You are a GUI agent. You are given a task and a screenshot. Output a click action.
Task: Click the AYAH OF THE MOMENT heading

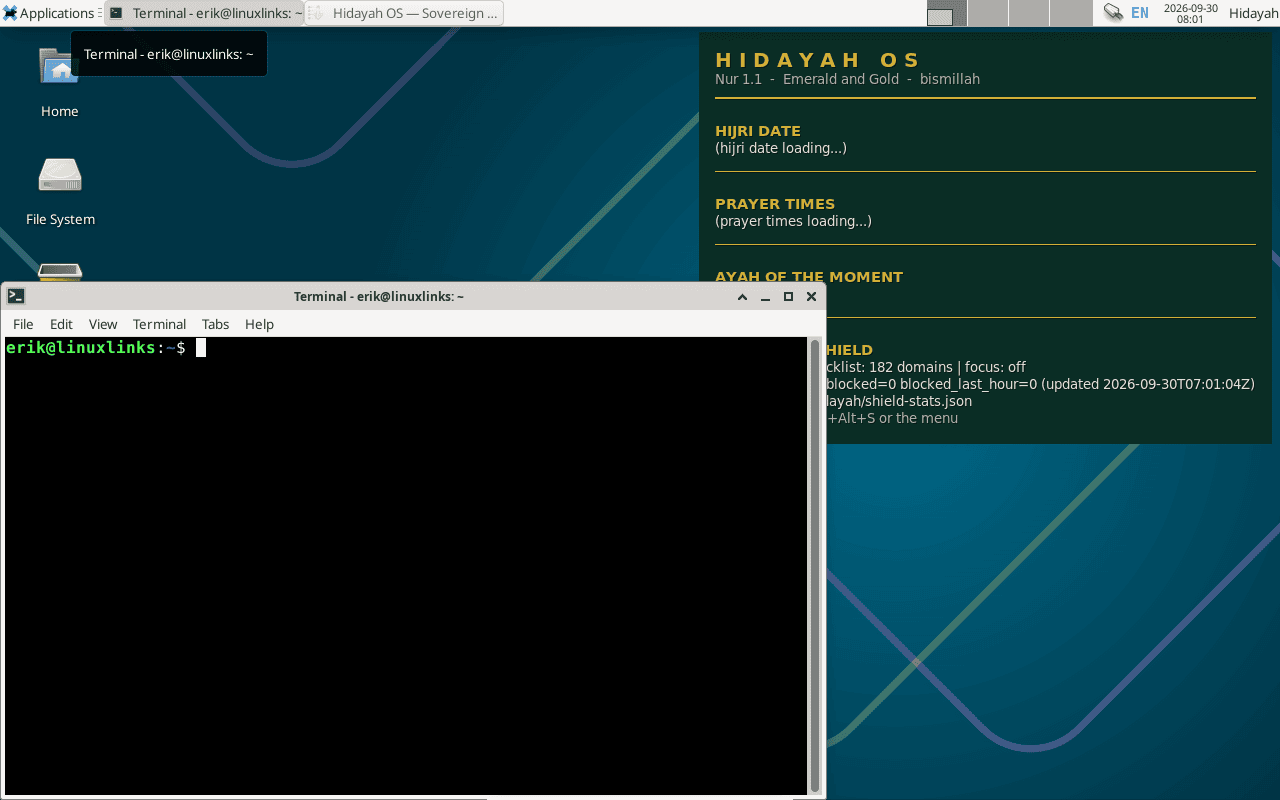[809, 277]
